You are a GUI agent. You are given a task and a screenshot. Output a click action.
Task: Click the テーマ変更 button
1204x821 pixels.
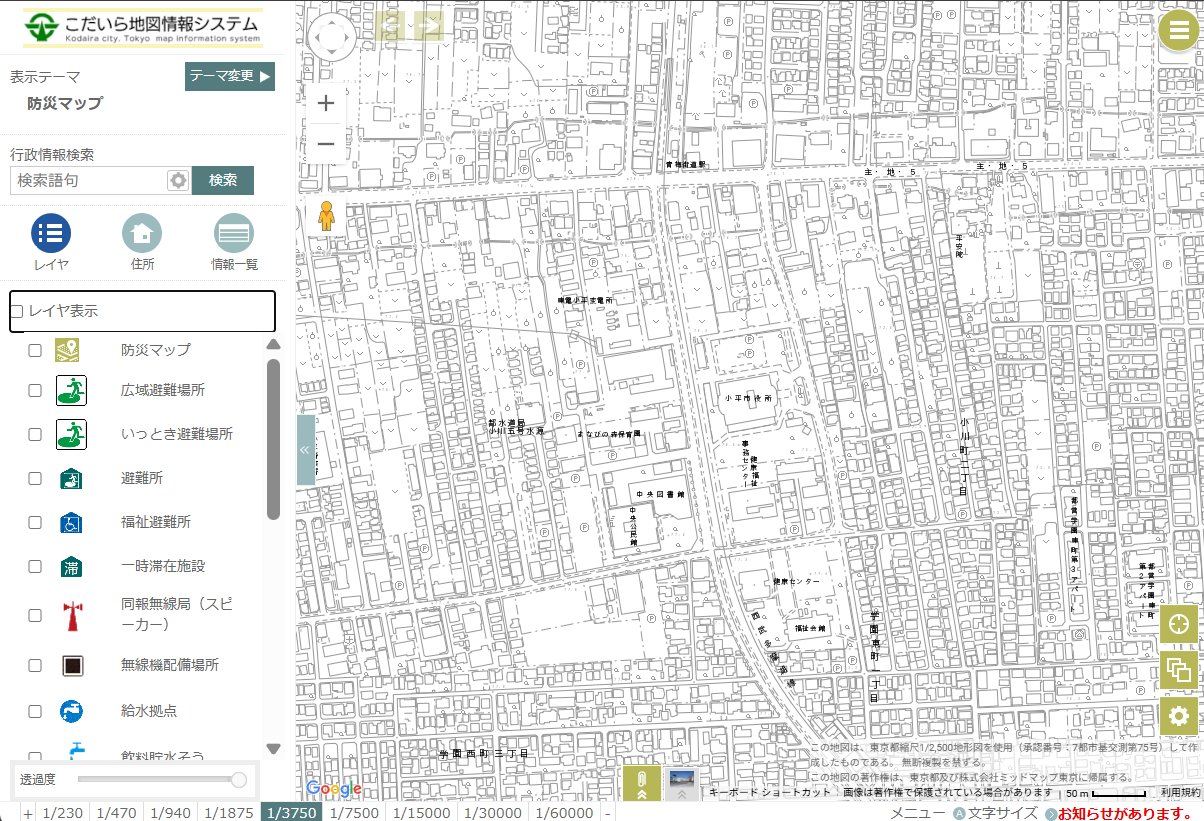(229, 76)
